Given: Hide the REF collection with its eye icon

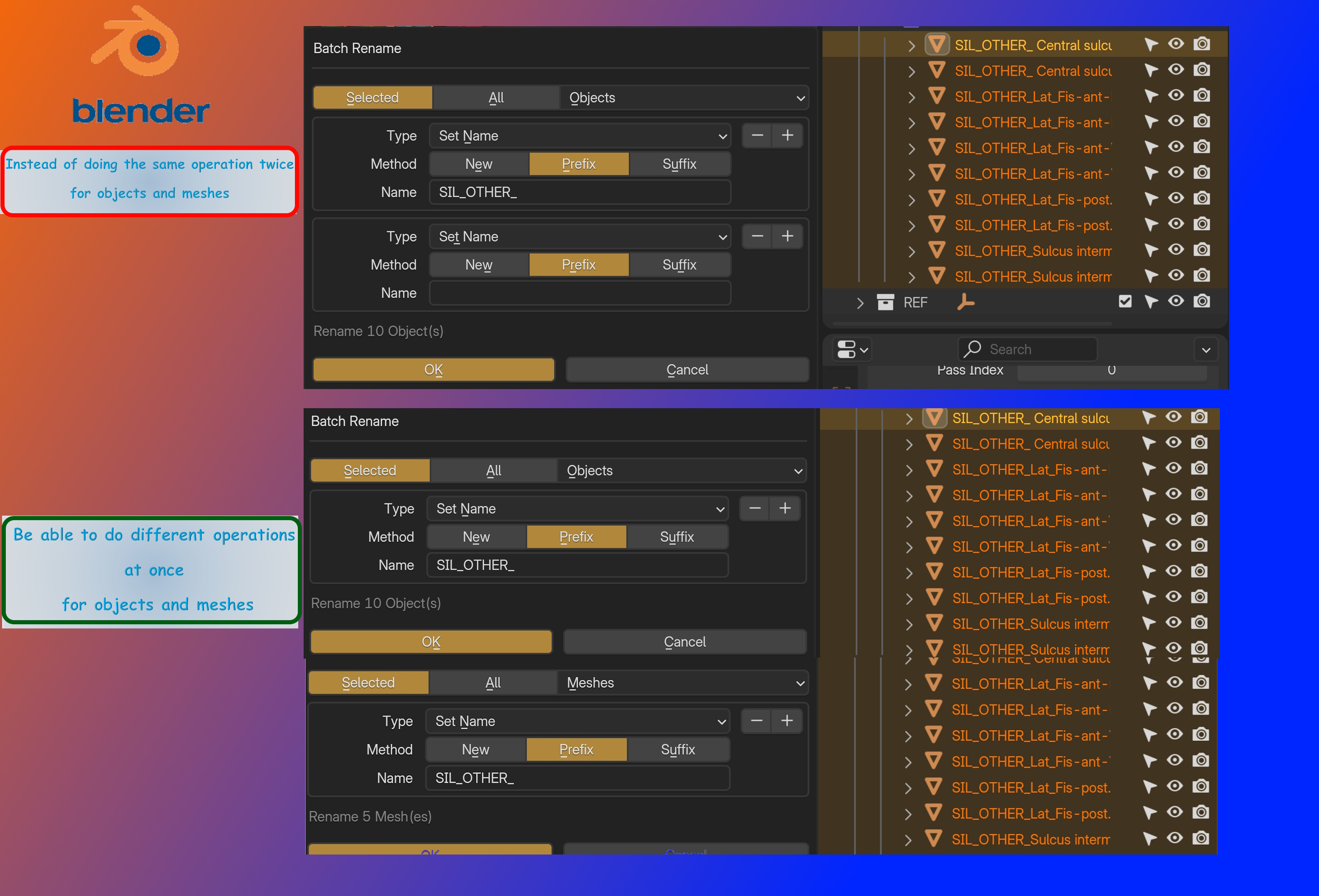Looking at the screenshot, I should [x=1176, y=301].
